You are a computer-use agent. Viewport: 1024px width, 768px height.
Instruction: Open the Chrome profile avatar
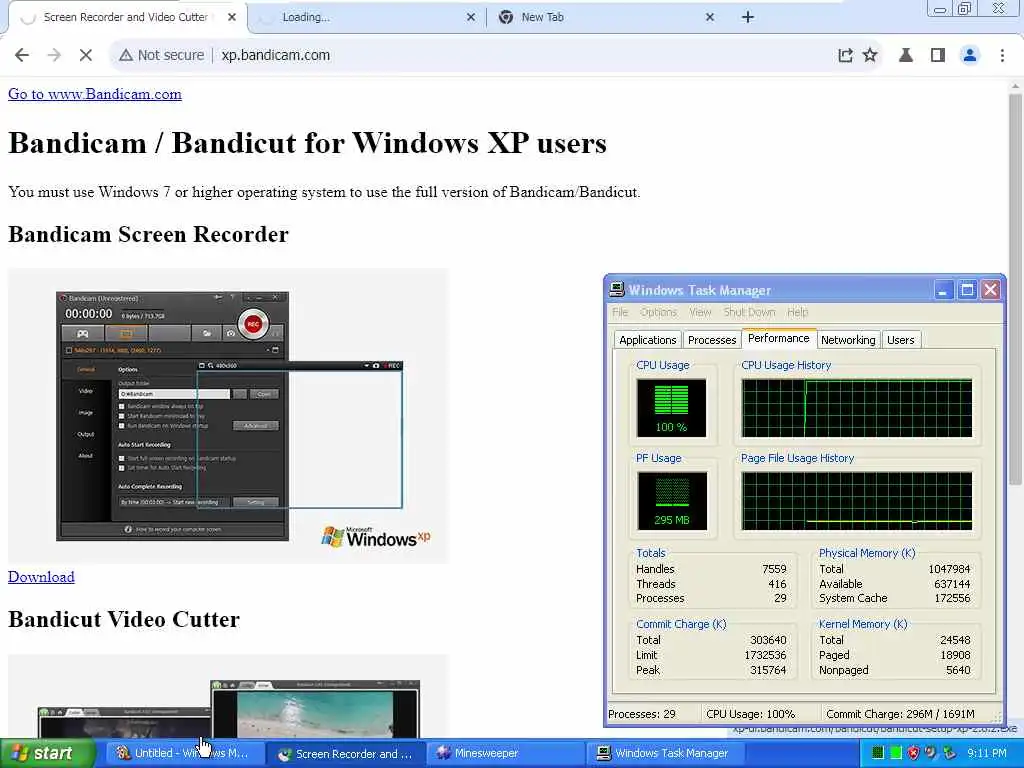pyautogui.click(x=970, y=56)
